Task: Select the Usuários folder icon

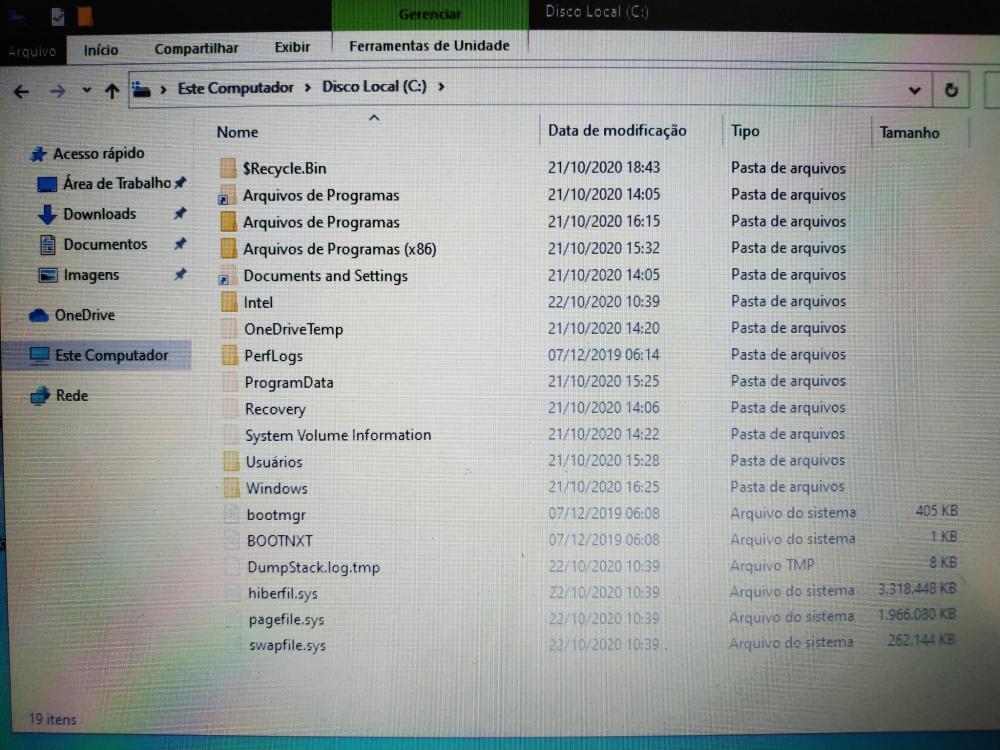Action: click(x=231, y=462)
